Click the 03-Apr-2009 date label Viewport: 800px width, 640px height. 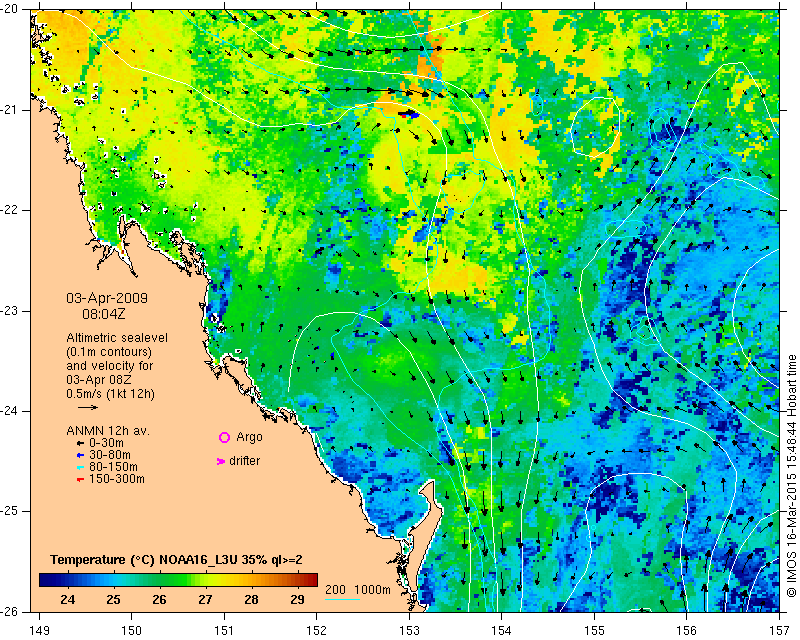point(107,298)
